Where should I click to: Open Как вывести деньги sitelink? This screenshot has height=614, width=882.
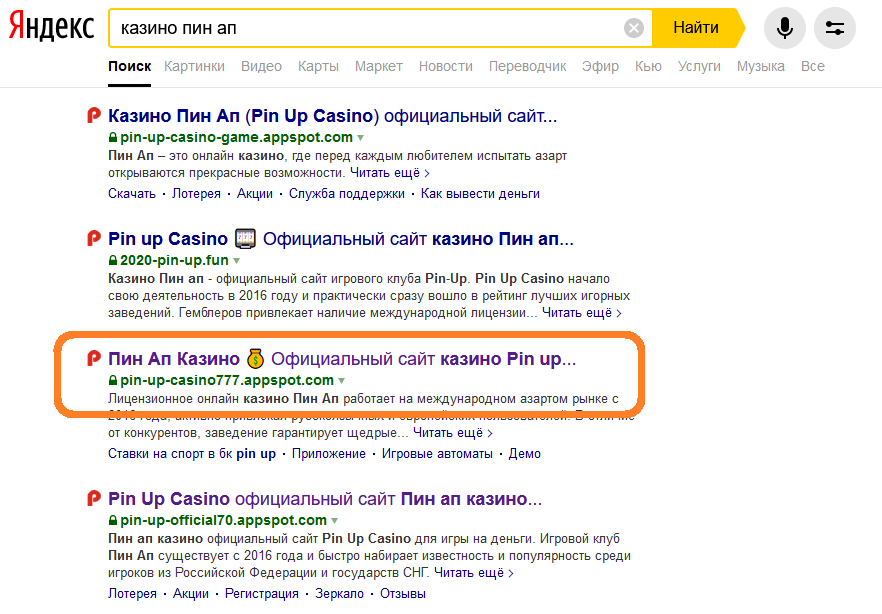point(480,194)
